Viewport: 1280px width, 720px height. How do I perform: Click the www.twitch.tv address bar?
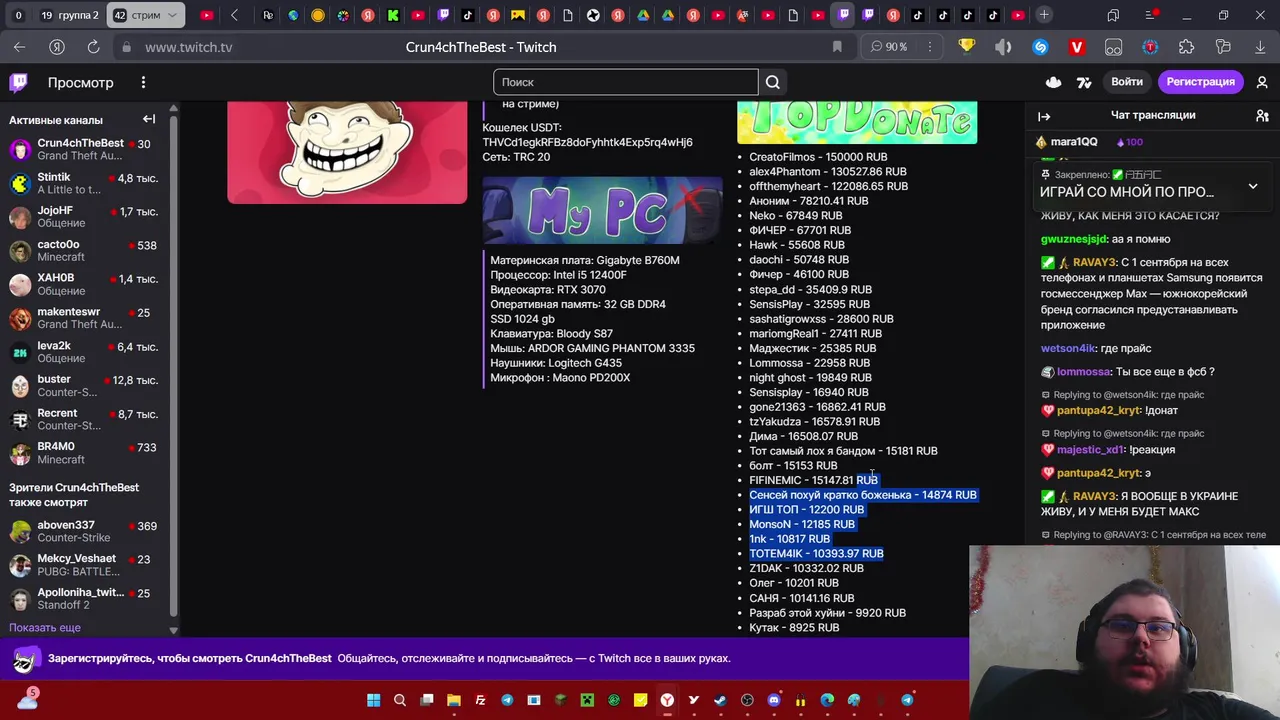tap(189, 47)
